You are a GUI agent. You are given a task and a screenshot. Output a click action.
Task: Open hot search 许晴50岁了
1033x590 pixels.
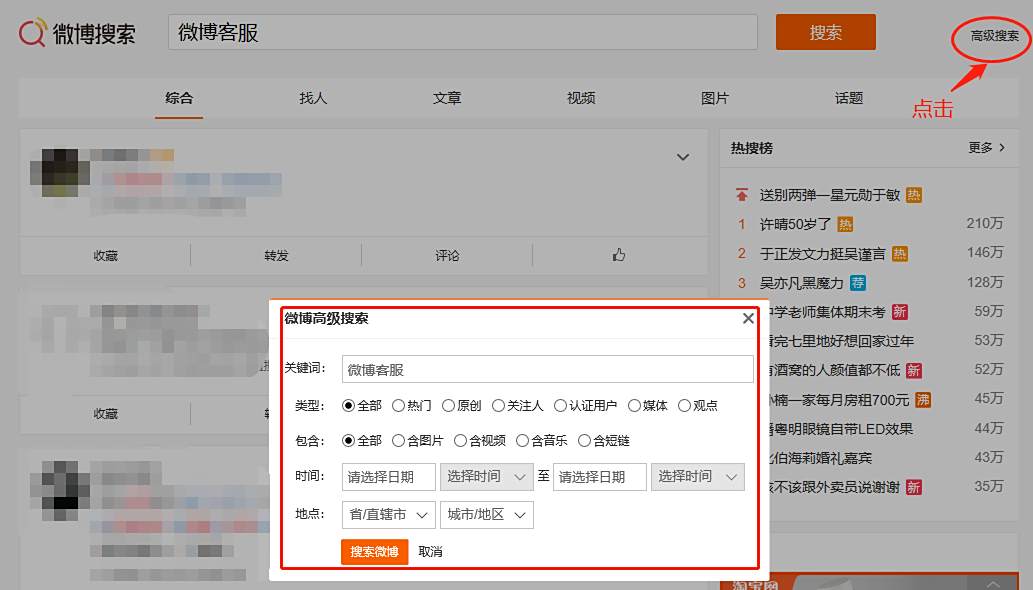[795, 225]
